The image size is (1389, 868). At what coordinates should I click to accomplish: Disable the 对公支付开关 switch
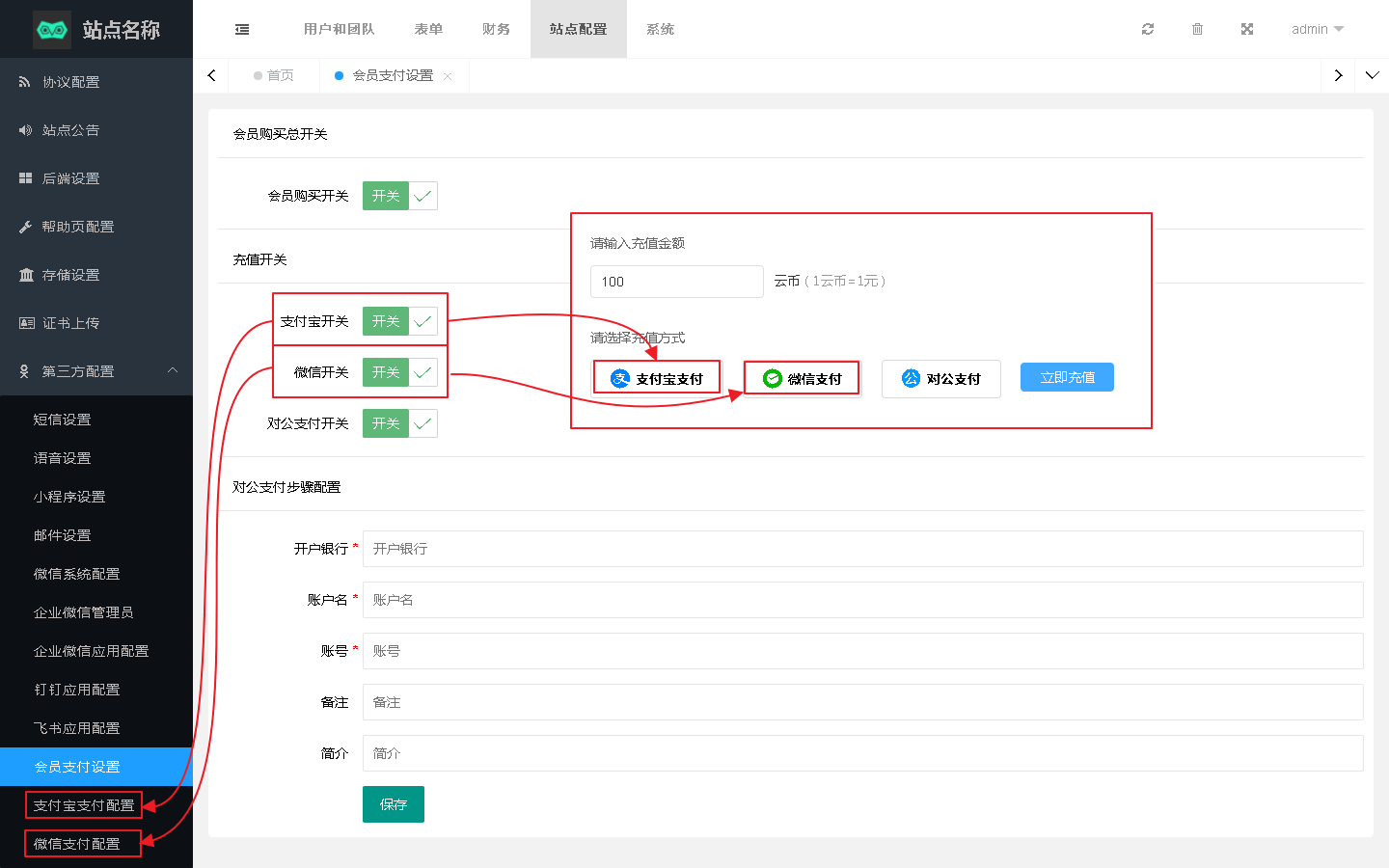[x=399, y=423]
